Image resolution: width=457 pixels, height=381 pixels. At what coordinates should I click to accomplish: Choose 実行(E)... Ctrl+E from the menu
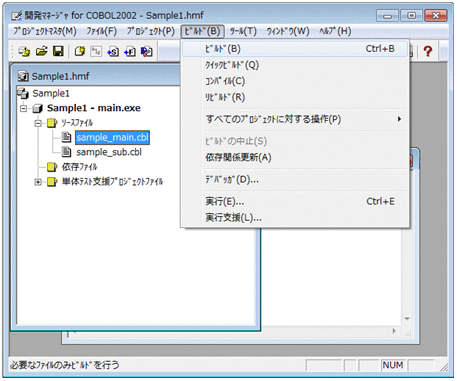tap(295, 201)
